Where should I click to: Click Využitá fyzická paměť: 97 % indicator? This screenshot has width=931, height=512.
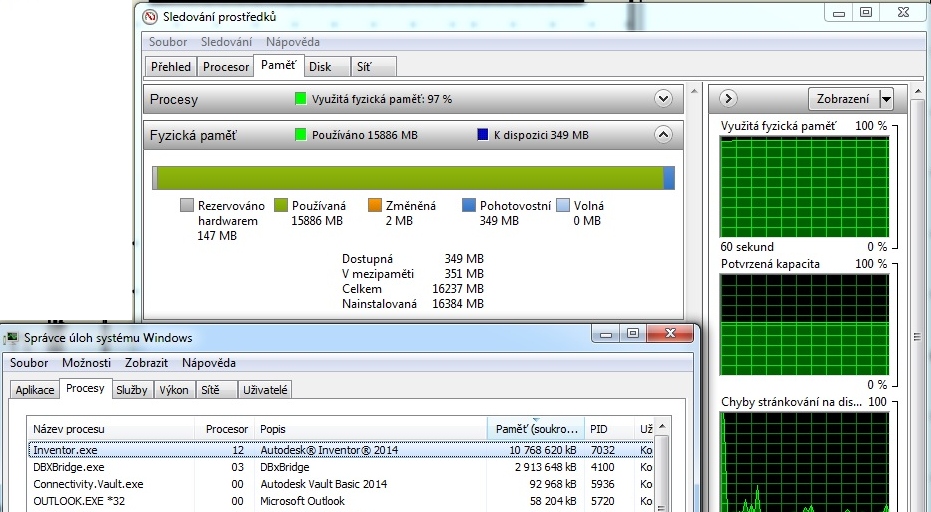tap(373, 99)
